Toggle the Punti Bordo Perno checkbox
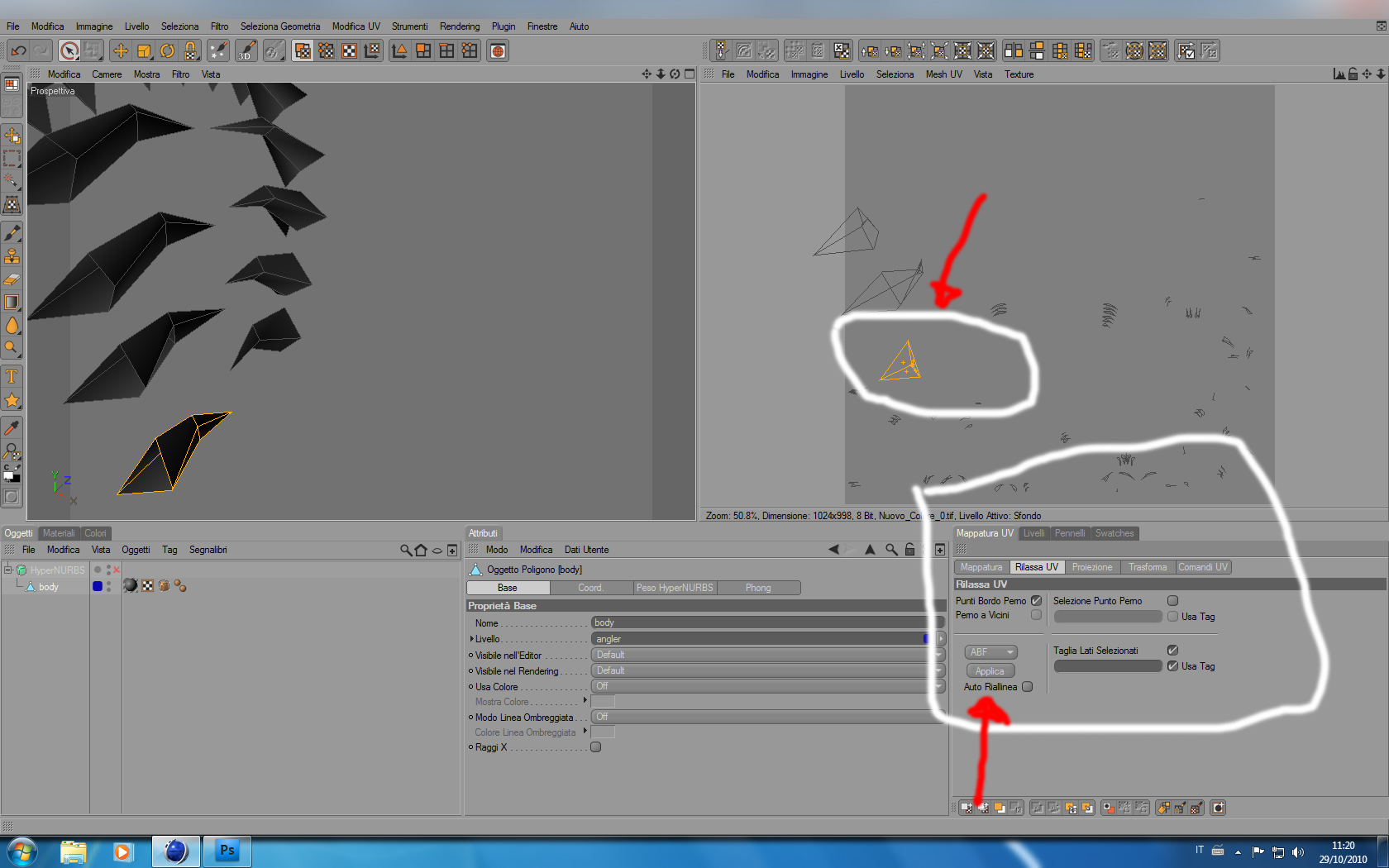This screenshot has width=1389, height=868. point(1036,601)
